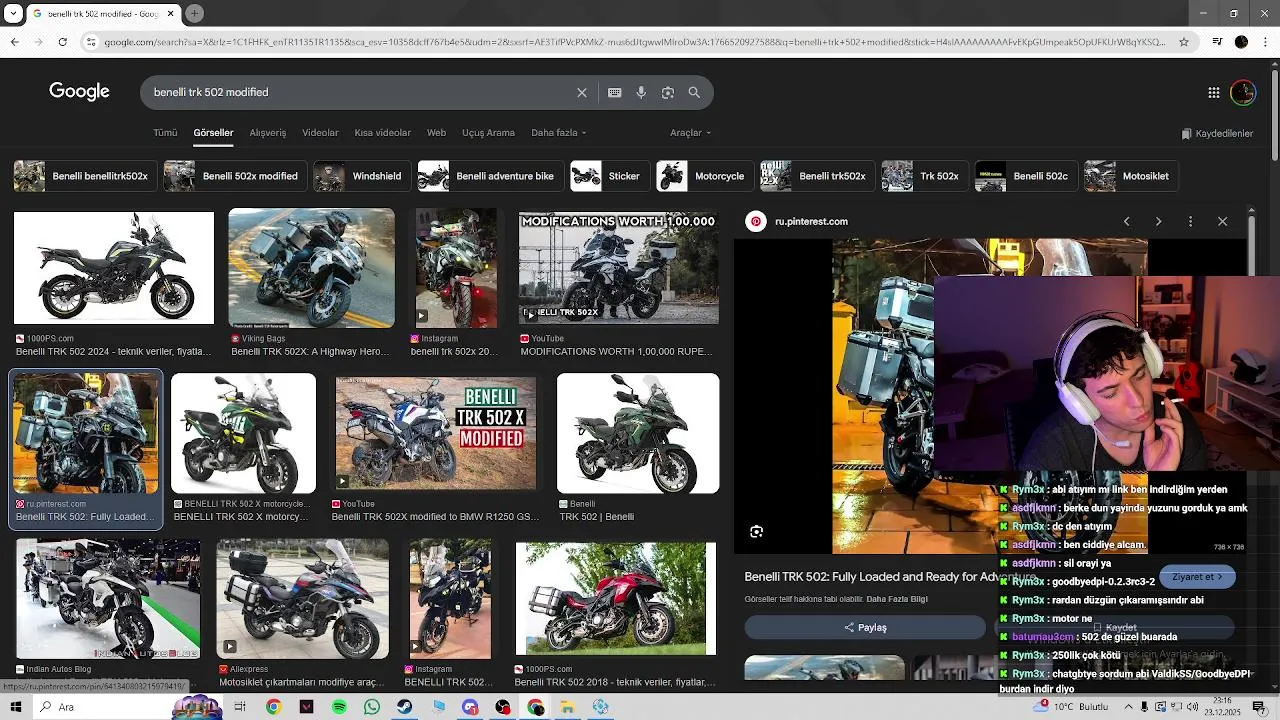1280x720 pixels.
Task: Open the 1000PS Benelli TRK 502 2024 thumbnail
Action: coord(114,268)
